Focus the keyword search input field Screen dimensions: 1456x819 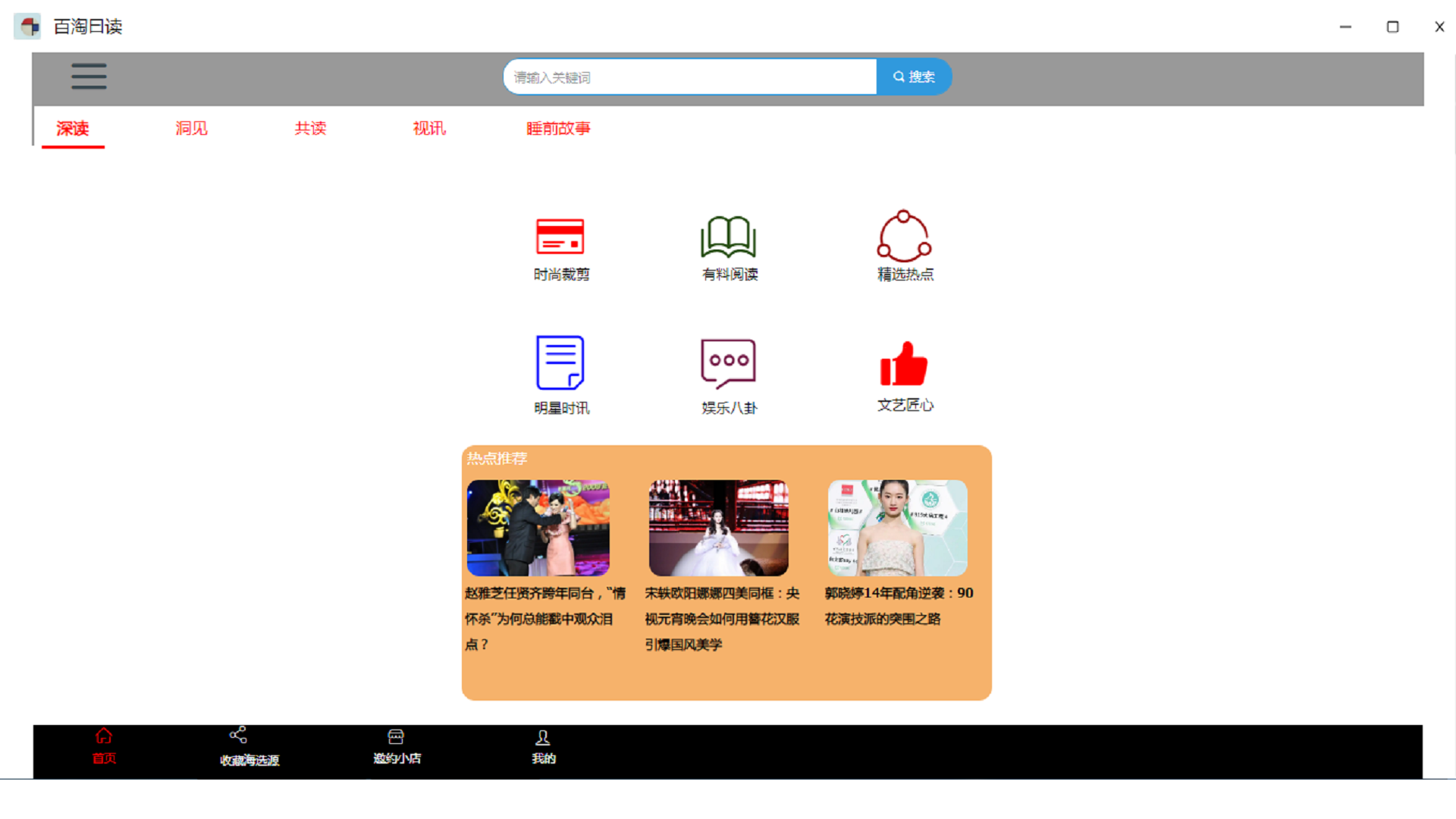(690, 77)
